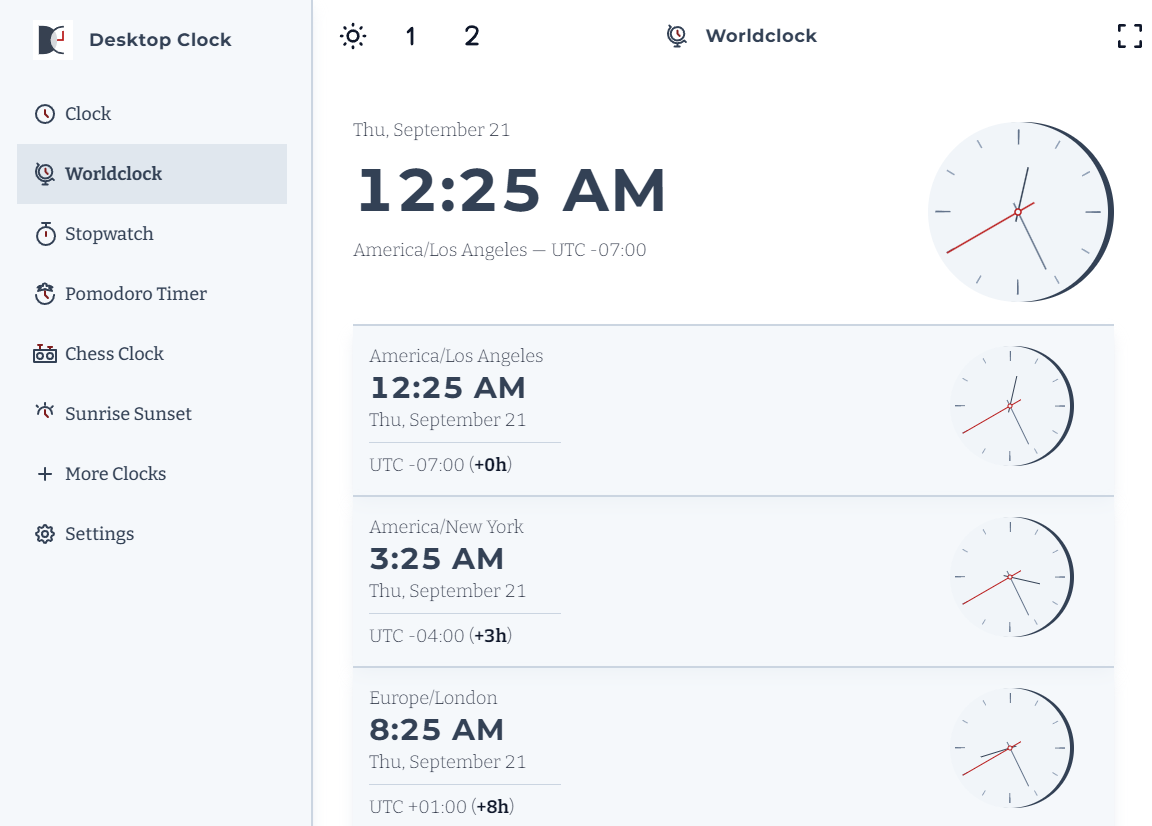Click the Desktop Clock logo icon
The height and width of the screenshot is (826, 1152).
[x=53, y=40]
